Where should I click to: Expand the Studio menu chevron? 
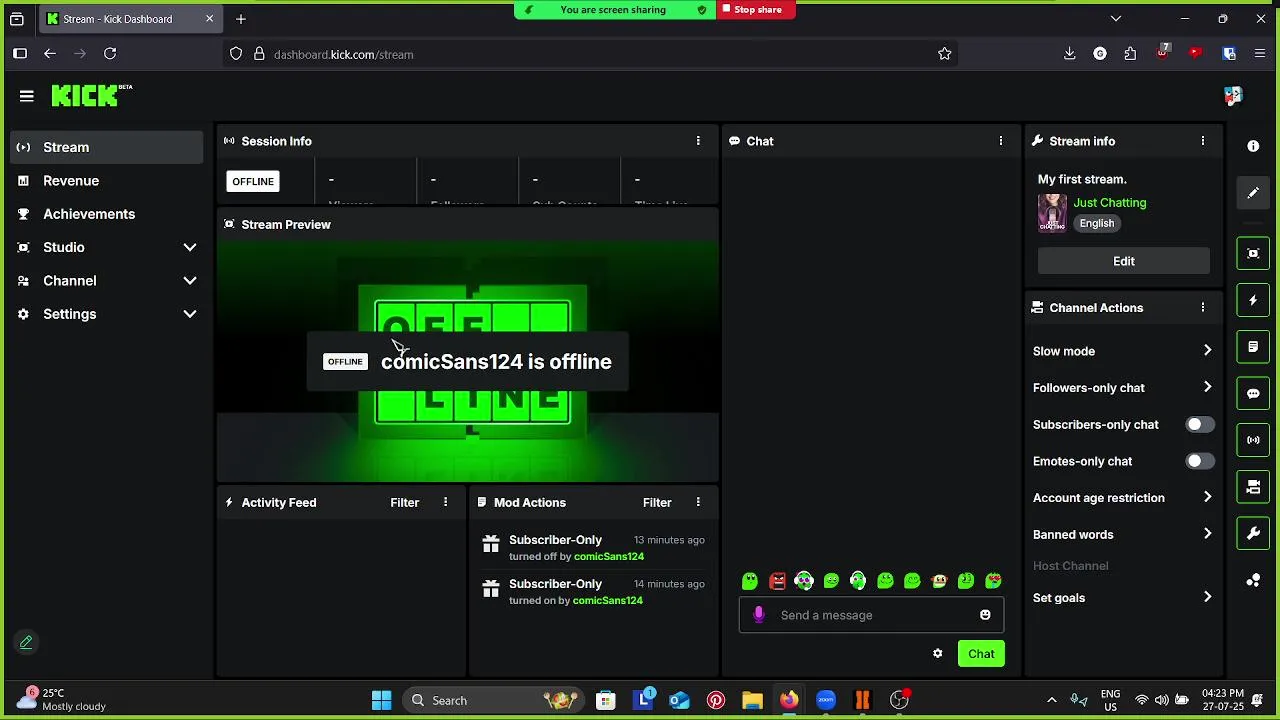pyautogui.click(x=190, y=248)
